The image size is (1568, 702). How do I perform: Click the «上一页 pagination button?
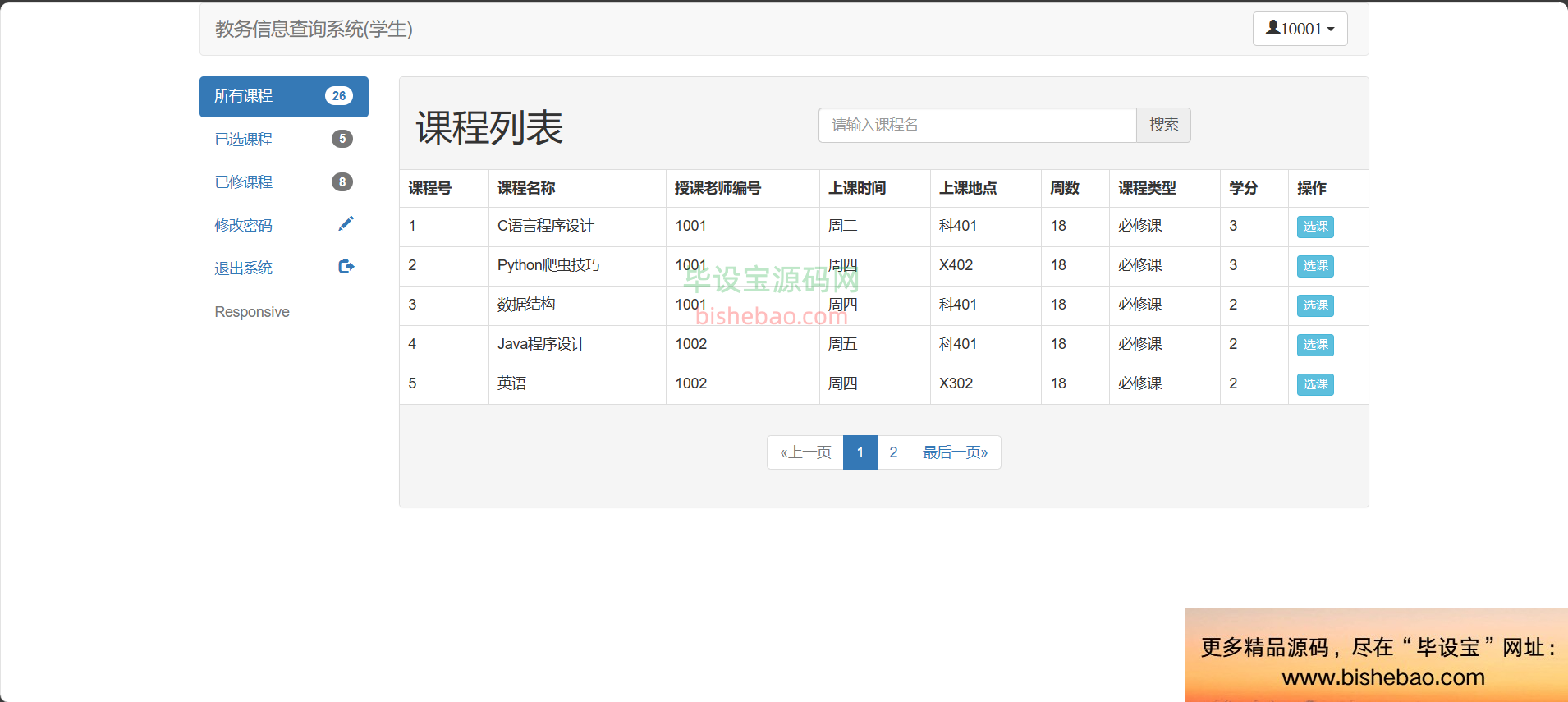805,452
